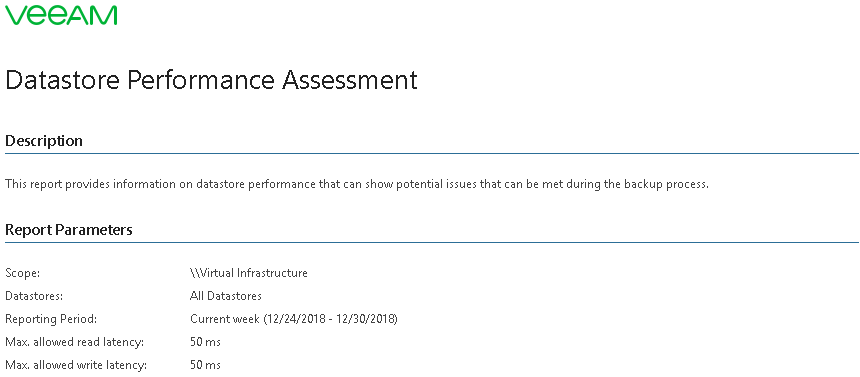
Task: Select the write latency 50 ms value
Action: pyautogui.click(x=205, y=365)
